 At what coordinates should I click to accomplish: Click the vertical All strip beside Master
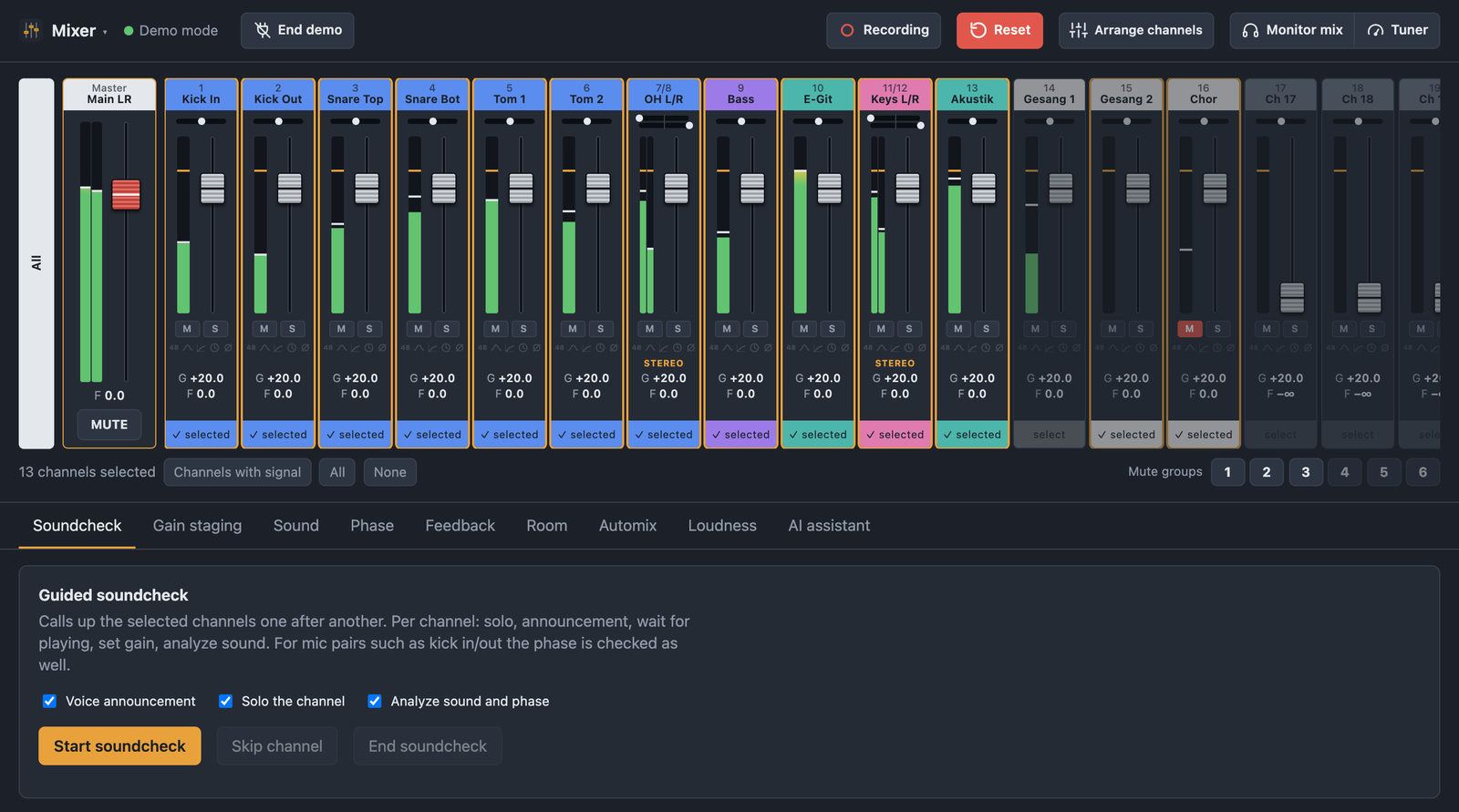[x=36, y=263]
